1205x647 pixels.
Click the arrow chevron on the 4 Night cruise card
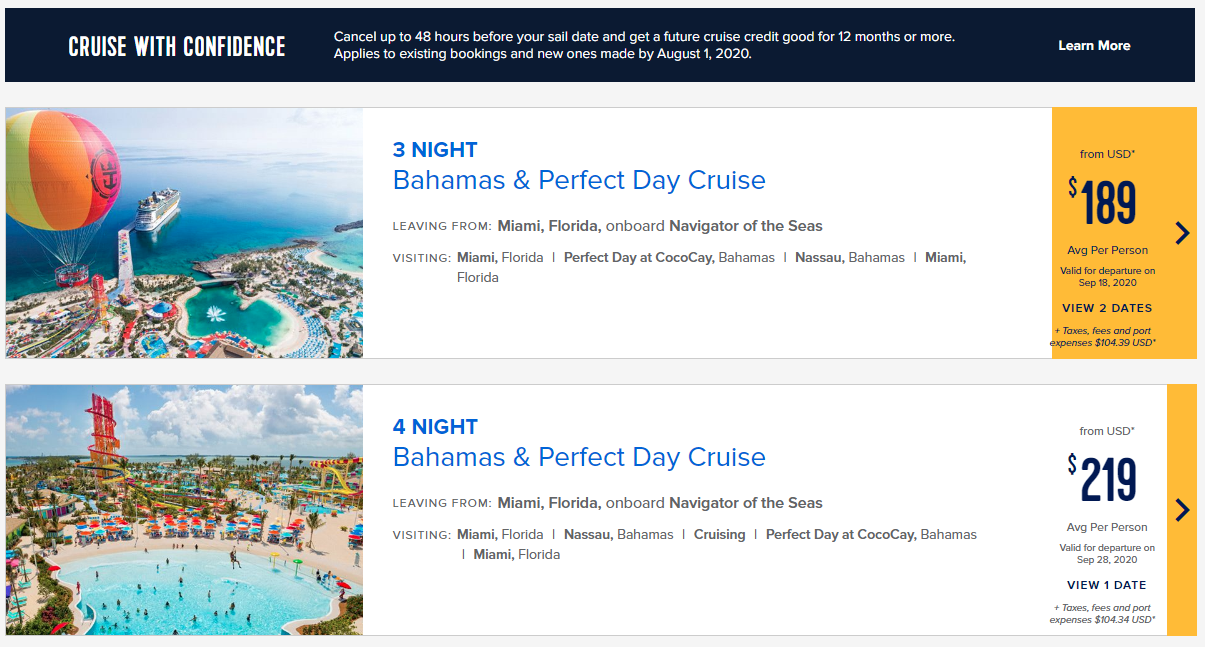pos(1182,510)
